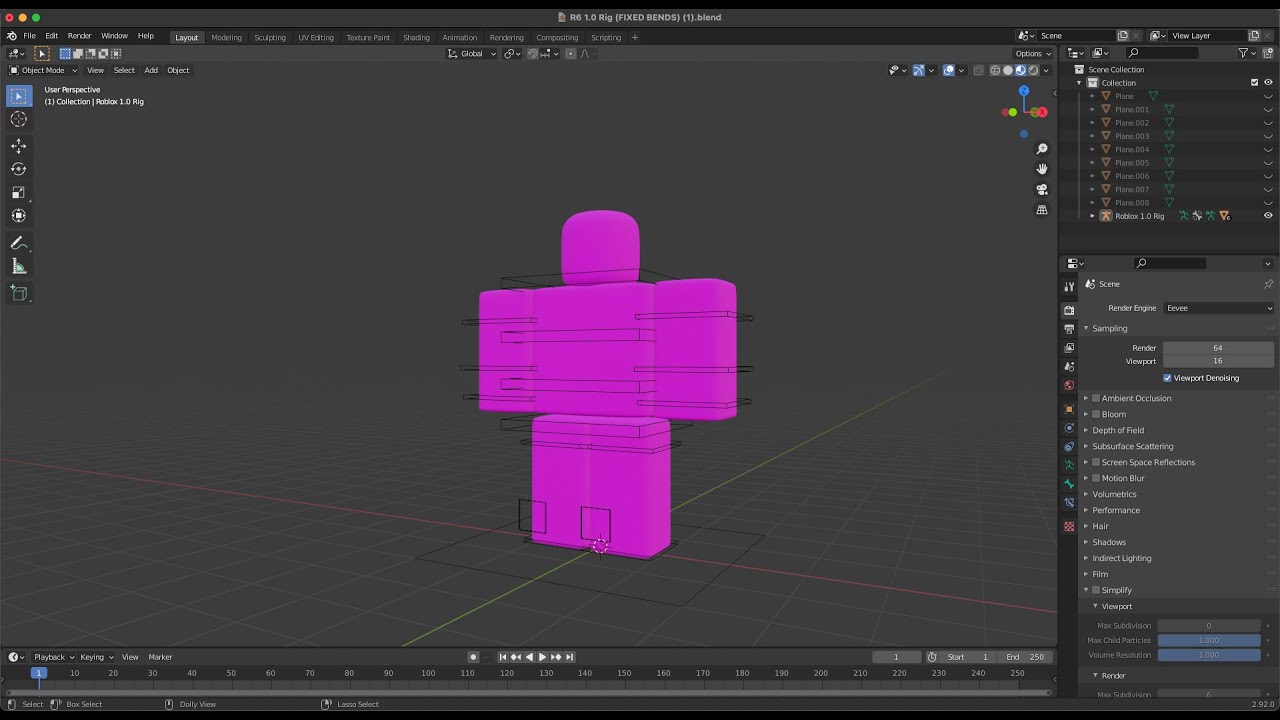
Task: Open the Render Engine dropdown showing Eevee
Action: 1218,308
